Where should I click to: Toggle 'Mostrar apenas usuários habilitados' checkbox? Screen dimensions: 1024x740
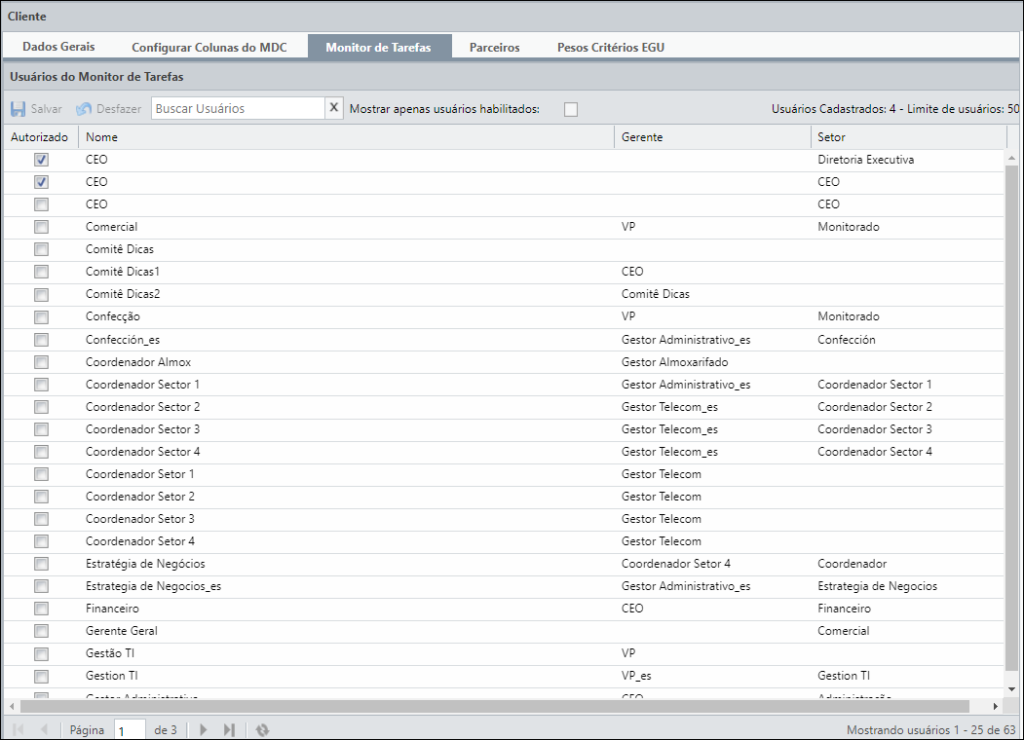[571, 109]
